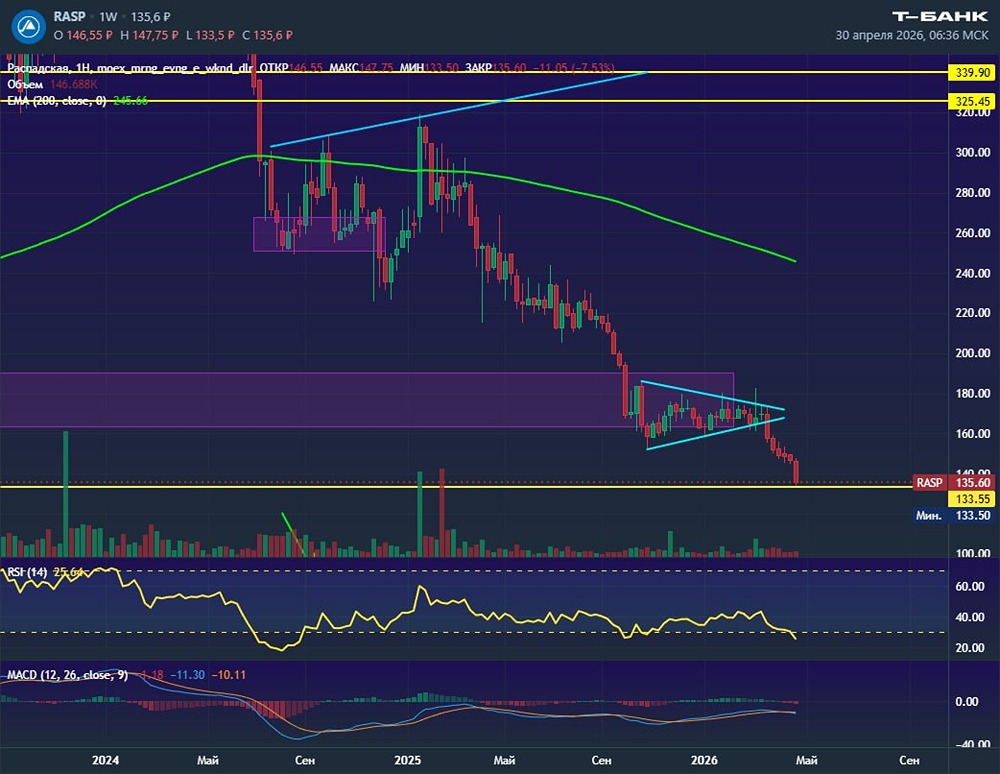Click the round RASP ticker logo

[28, 27]
